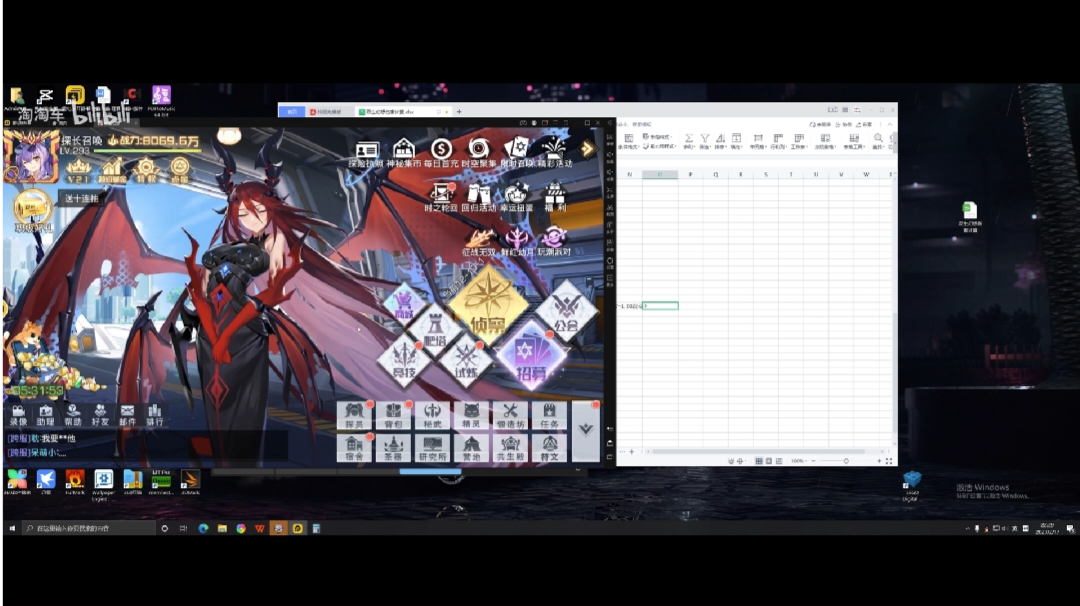Open the 每日首充 daily recharge icon
Image resolution: width=1080 pixels, height=606 pixels.
[x=441, y=153]
